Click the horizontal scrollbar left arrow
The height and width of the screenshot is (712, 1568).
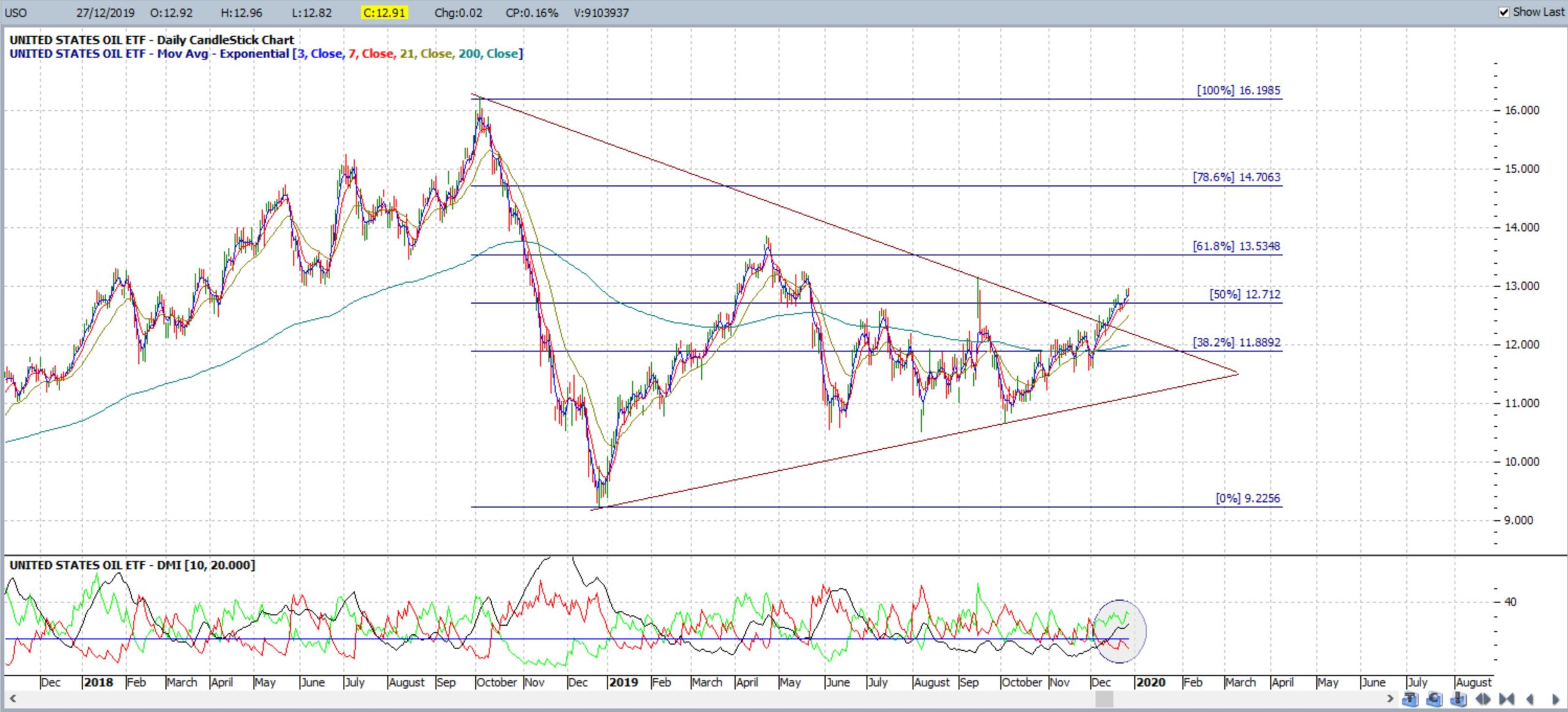point(12,699)
